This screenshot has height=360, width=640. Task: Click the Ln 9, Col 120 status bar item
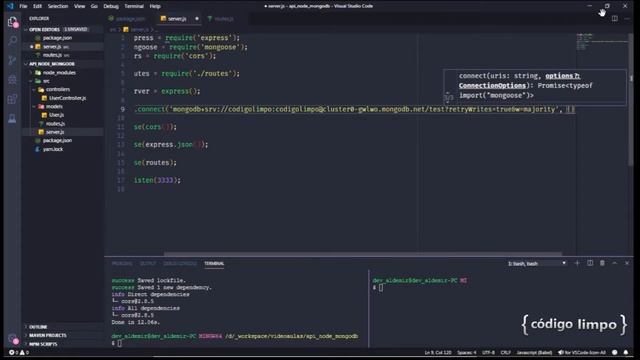point(438,352)
